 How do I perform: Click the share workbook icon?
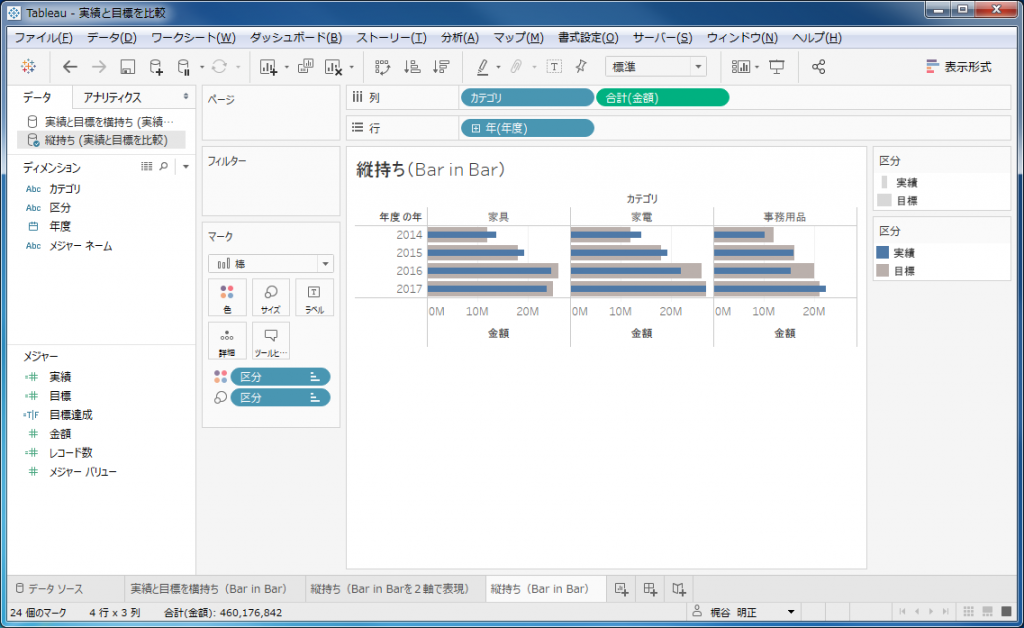click(x=818, y=67)
